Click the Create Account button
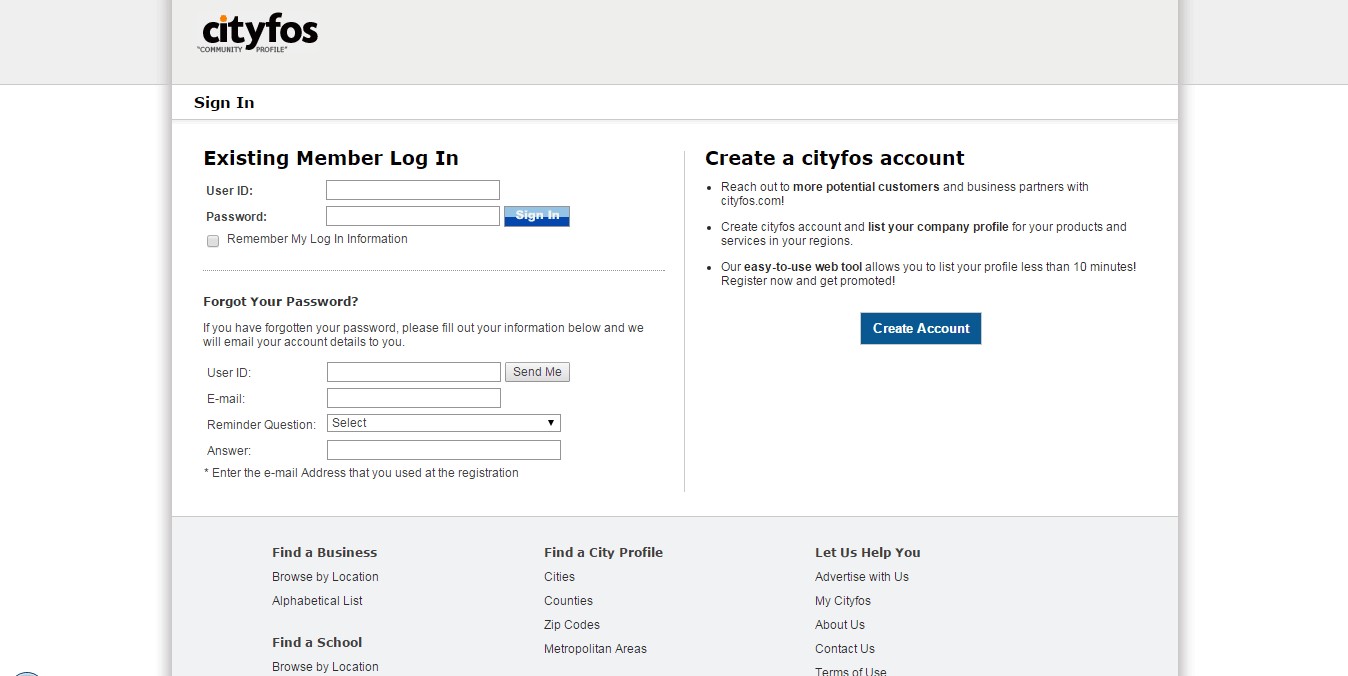Viewport: 1348px width, 676px height. coord(921,328)
